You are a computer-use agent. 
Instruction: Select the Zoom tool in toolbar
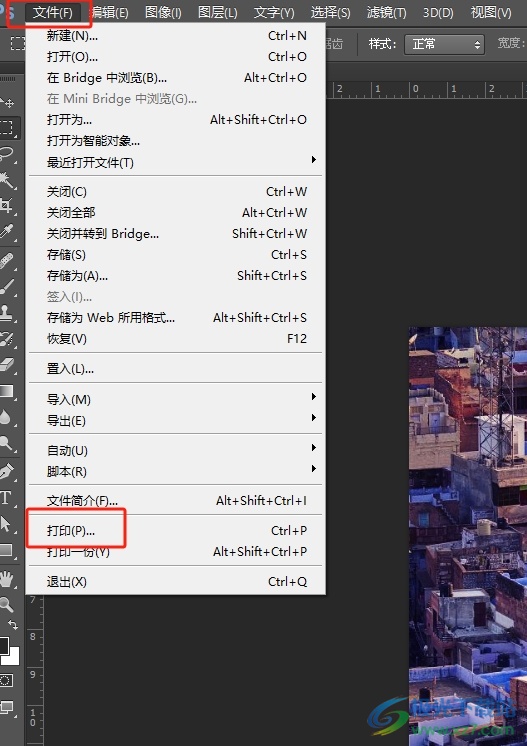pyautogui.click(x=7, y=604)
